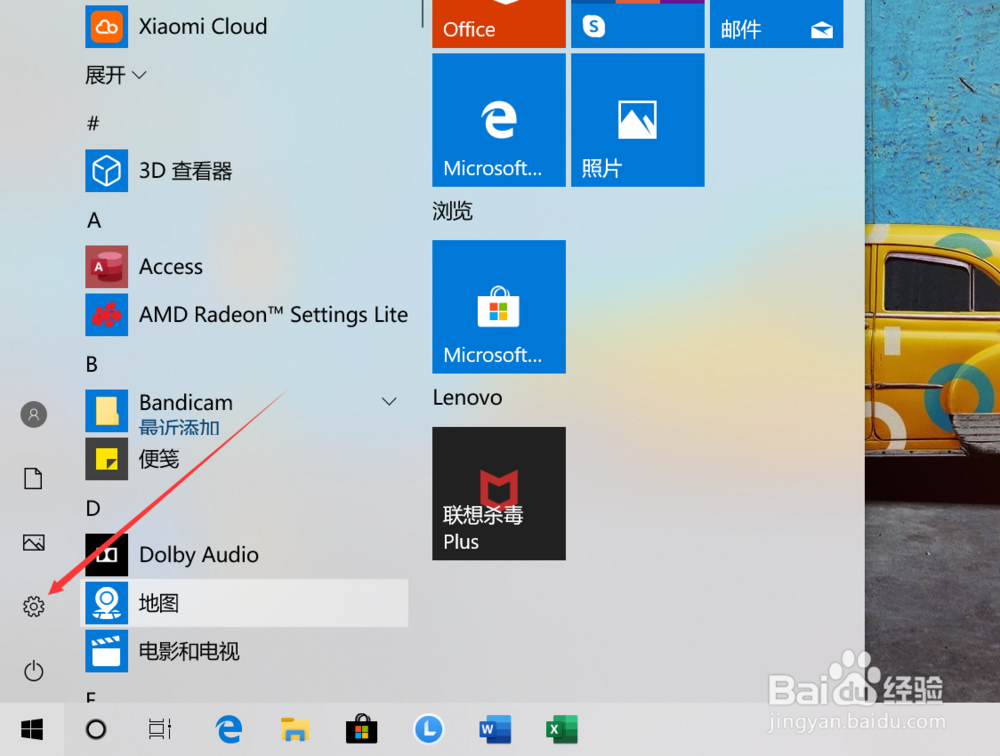
Task: Open the Documents sidebar icon
Action: click(x=33, y=478)
